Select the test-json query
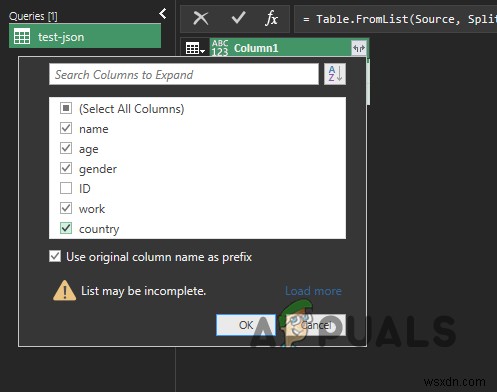This screenshot has width=497, height=392. [x=85, y=36]
